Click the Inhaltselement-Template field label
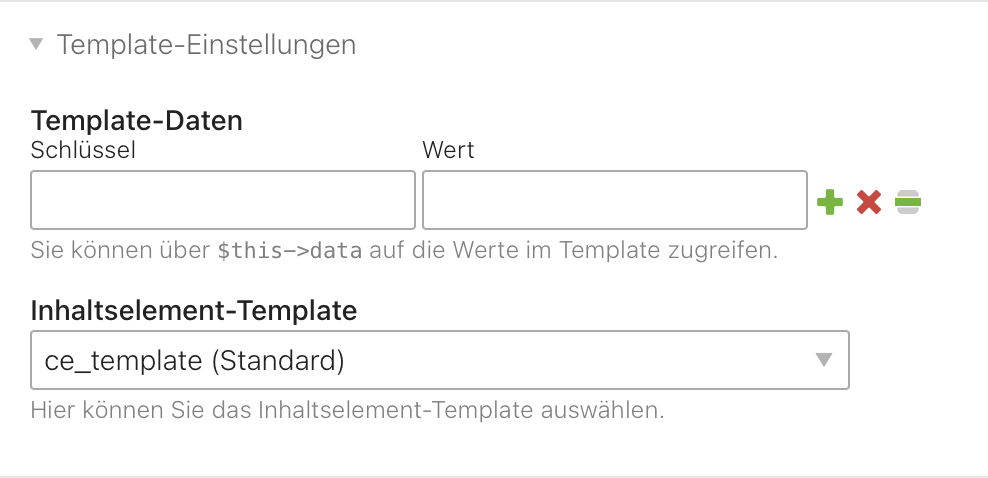988x478 pixels. [194, 310]
